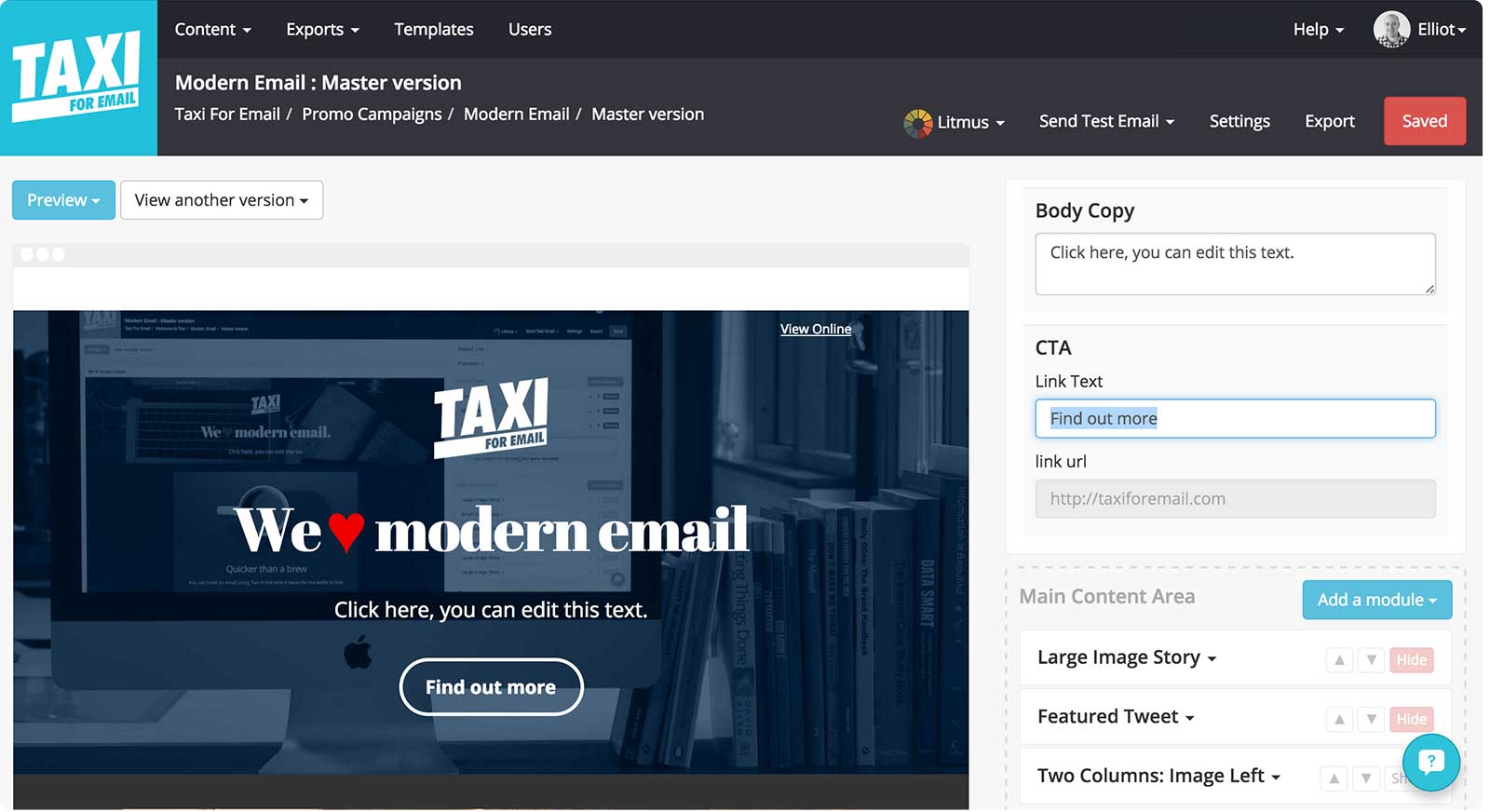Open Modern Email breadcrumb link
The height and width of the screenshot is (812, 1490).
tap(516, 115)
